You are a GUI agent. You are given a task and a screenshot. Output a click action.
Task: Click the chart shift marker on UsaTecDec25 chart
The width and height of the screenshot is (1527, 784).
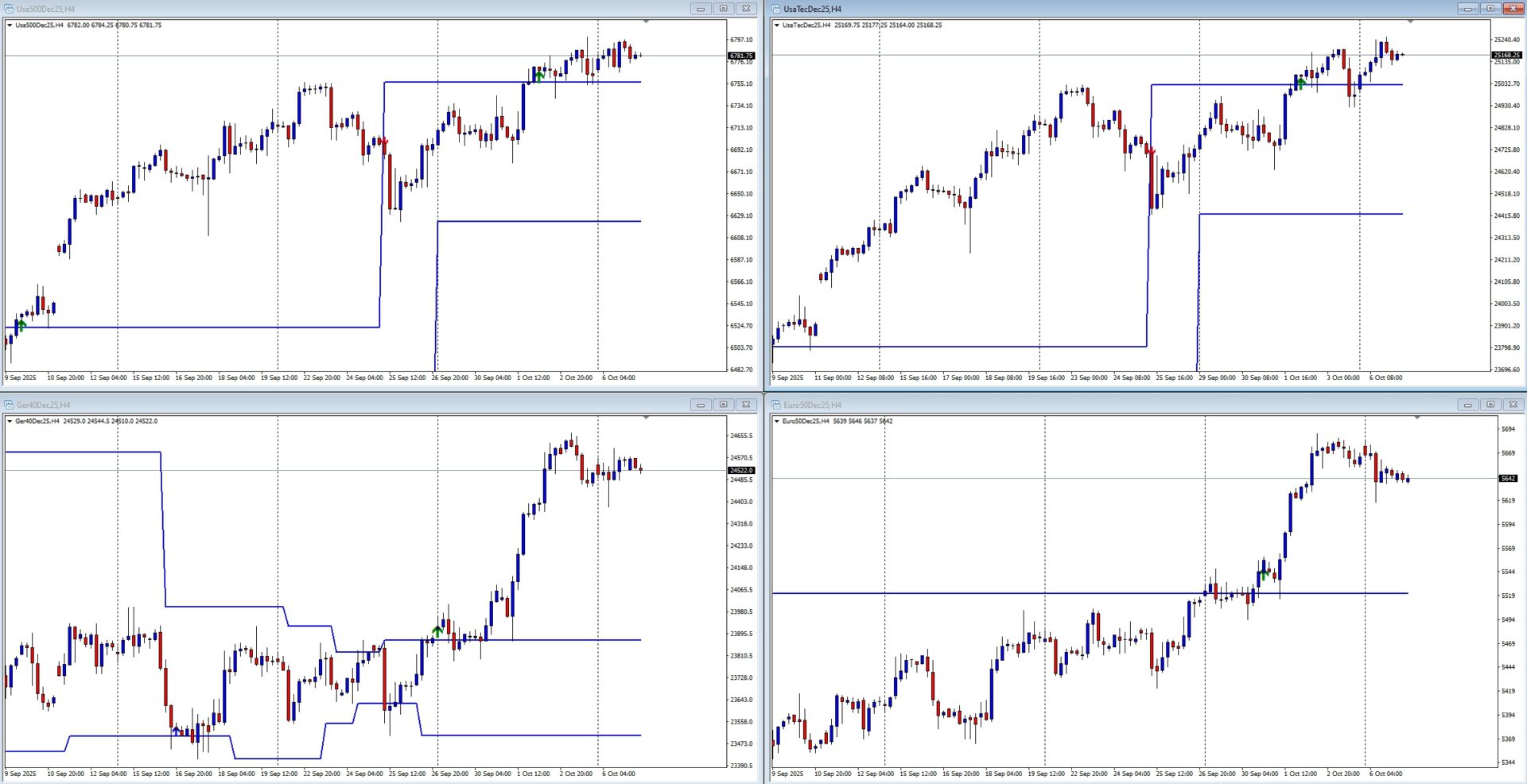(1411, 21)
